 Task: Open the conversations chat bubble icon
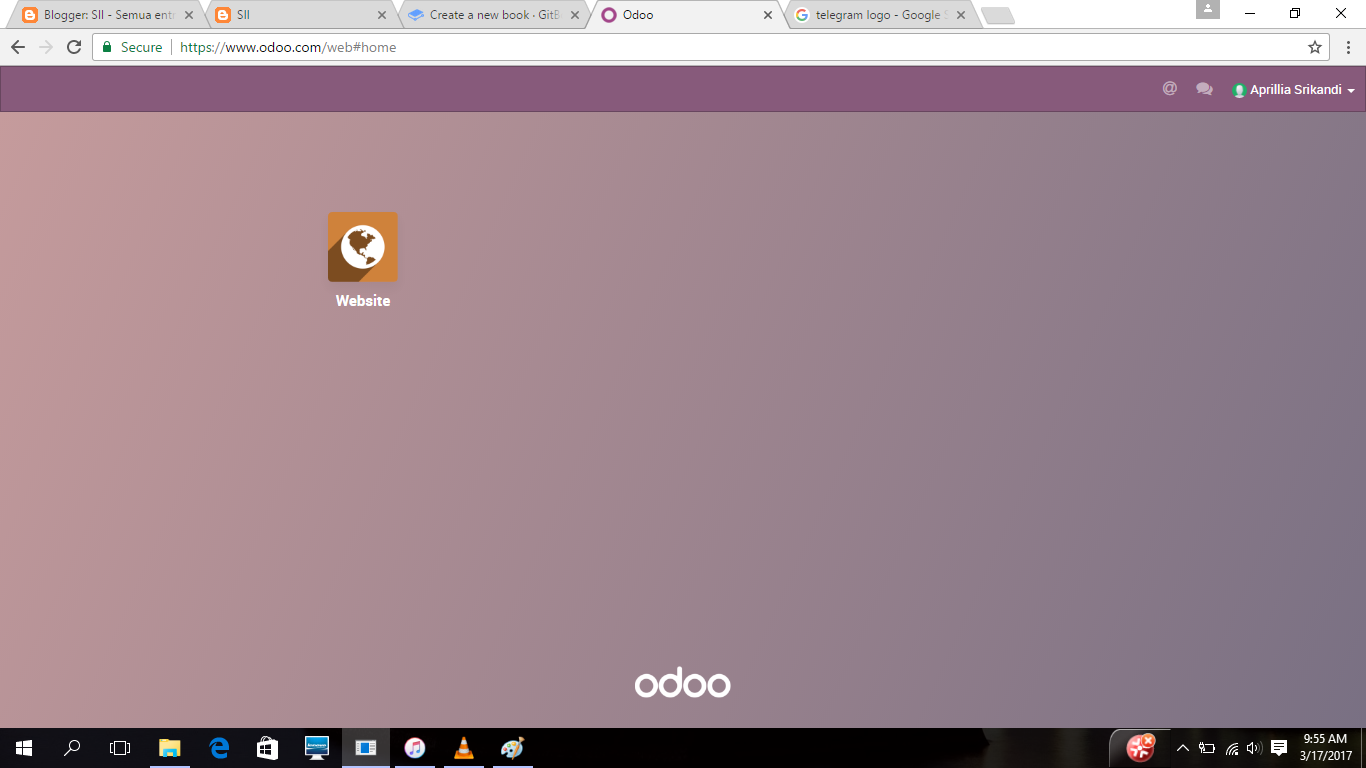click(1204, 89)
